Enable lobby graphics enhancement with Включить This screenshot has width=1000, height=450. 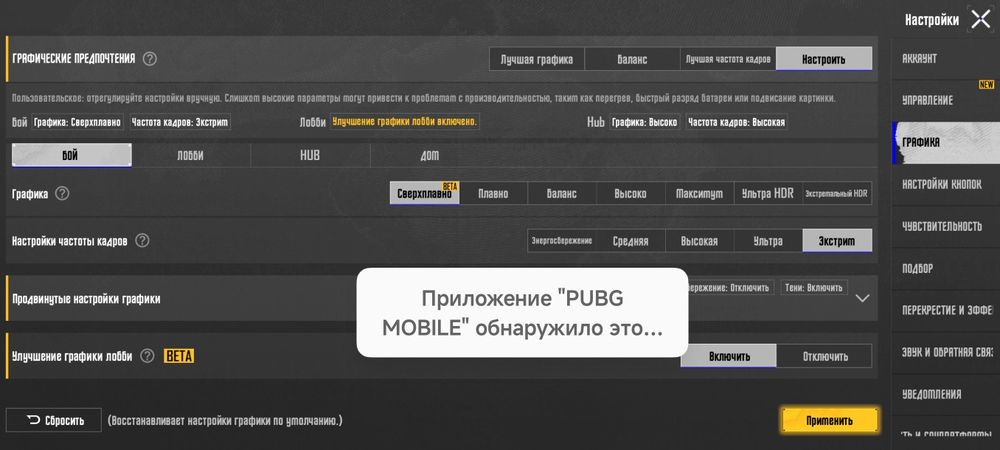tap(729, 356)
